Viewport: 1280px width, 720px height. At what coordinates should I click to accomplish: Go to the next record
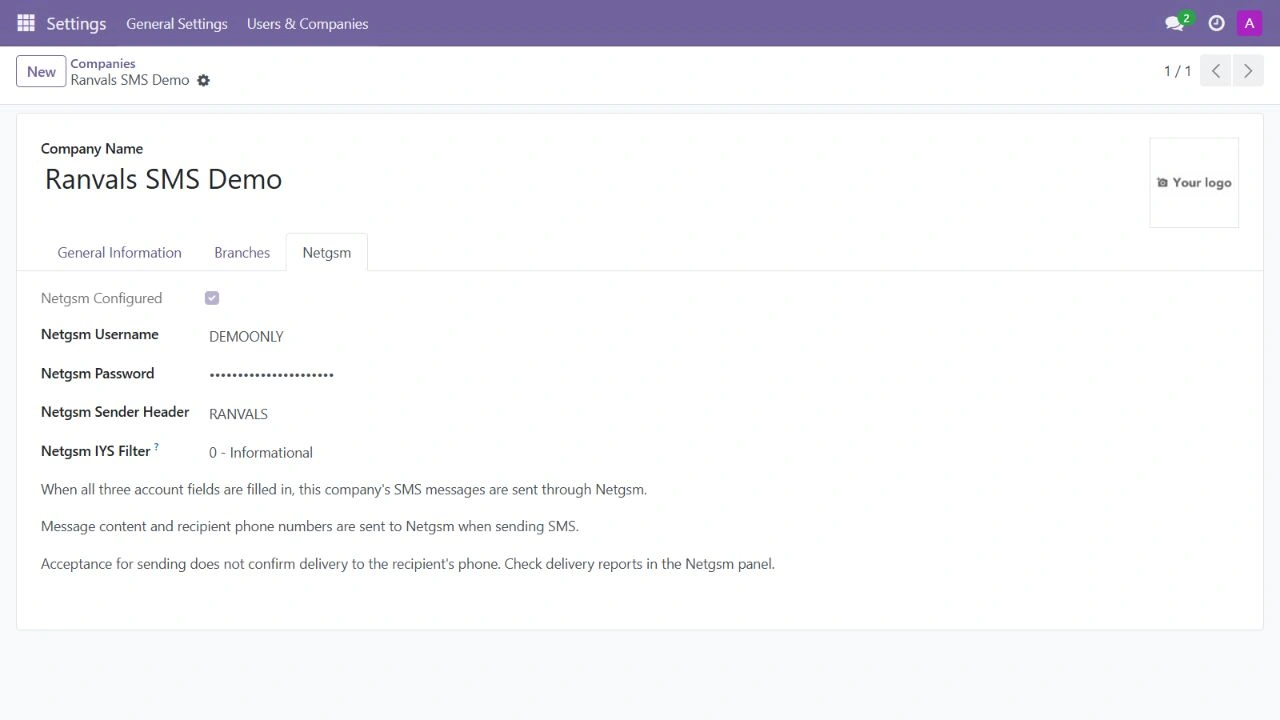click(x=1248, y=71)
